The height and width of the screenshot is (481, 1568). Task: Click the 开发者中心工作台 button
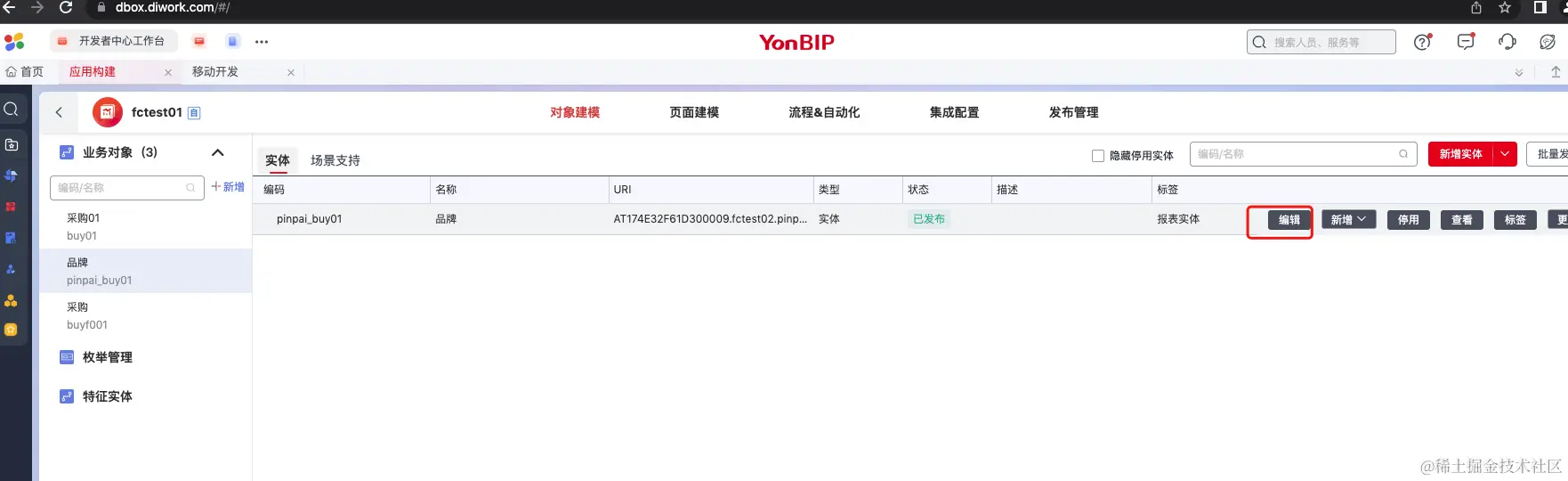[x=114, y=41]
